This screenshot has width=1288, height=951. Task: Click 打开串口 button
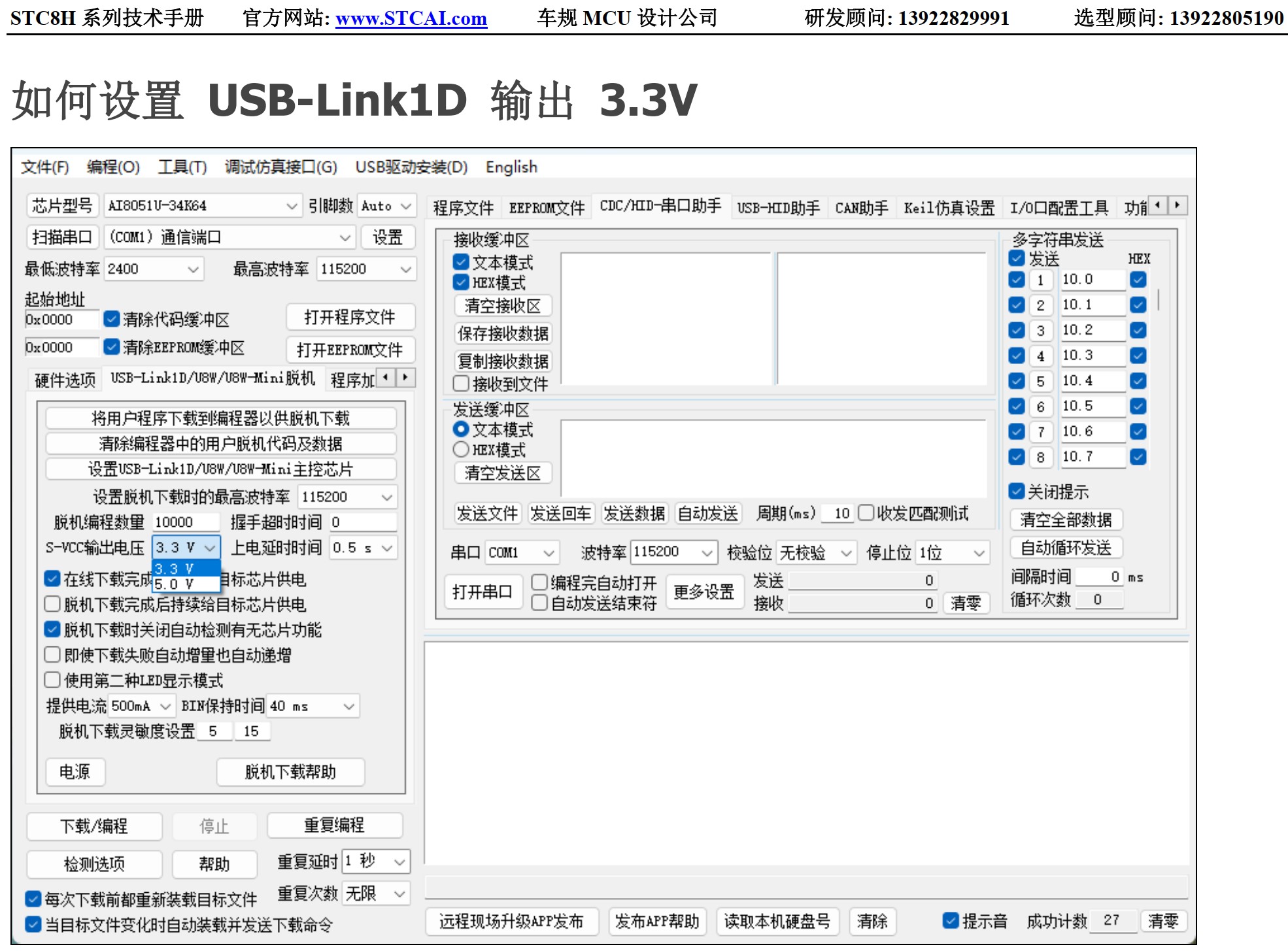483,592
